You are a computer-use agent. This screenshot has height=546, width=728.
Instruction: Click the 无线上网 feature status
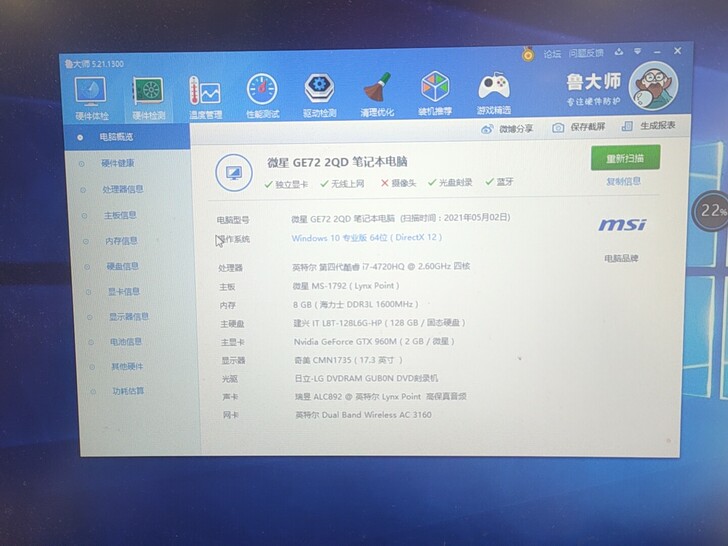tap(343, 184)
